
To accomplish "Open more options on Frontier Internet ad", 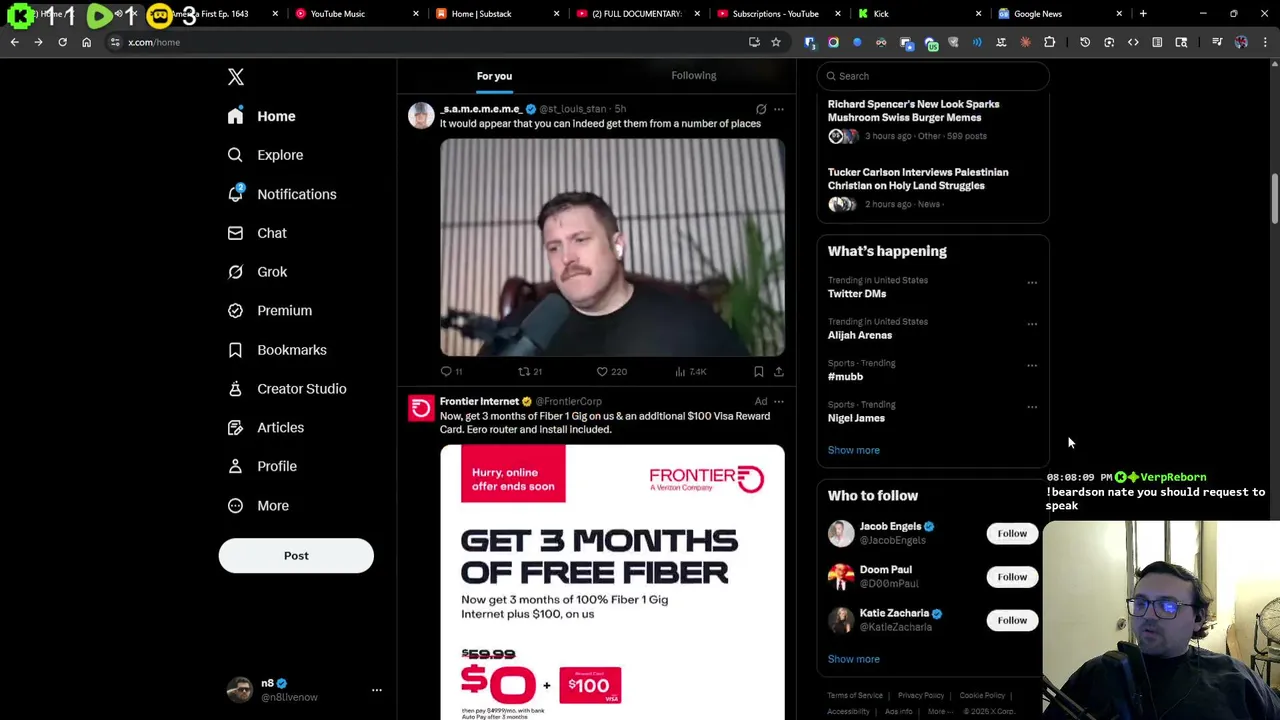I will 779,402.
